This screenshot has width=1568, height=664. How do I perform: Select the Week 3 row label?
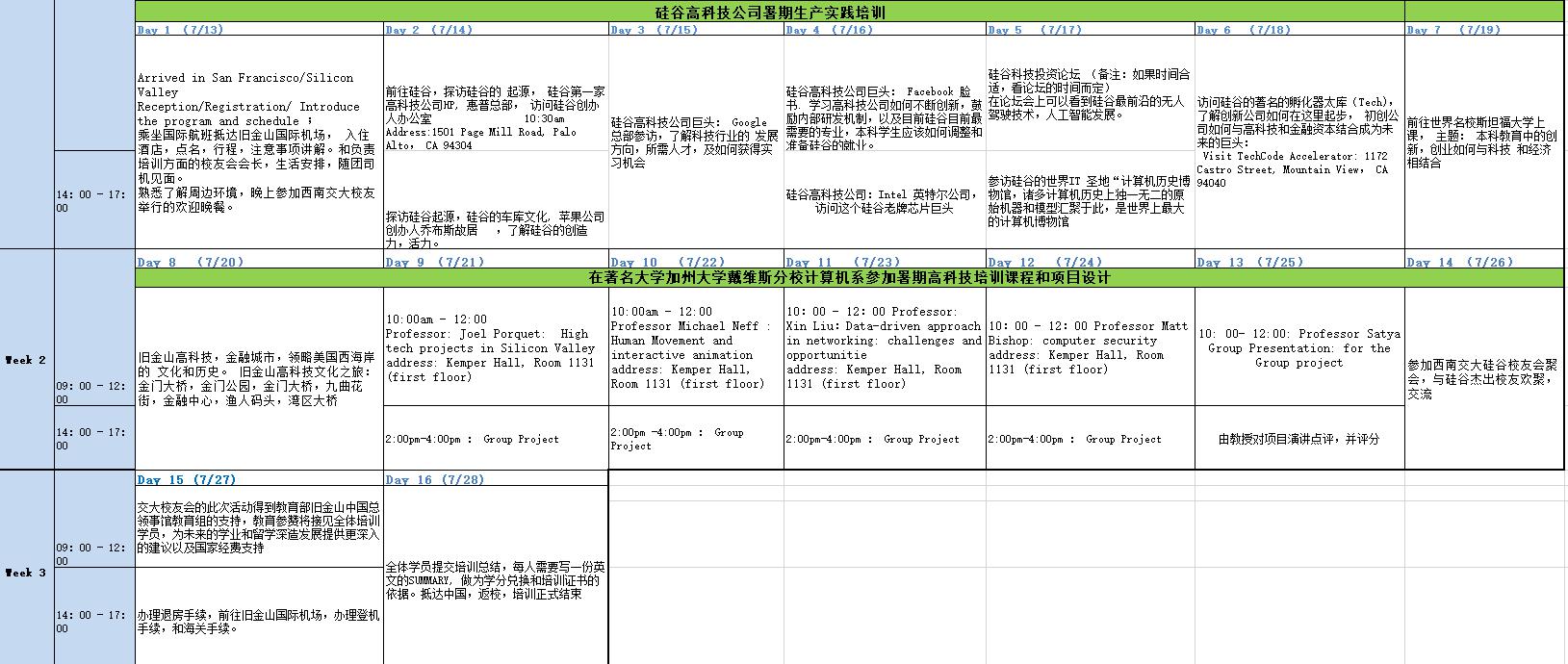(26, 573)
